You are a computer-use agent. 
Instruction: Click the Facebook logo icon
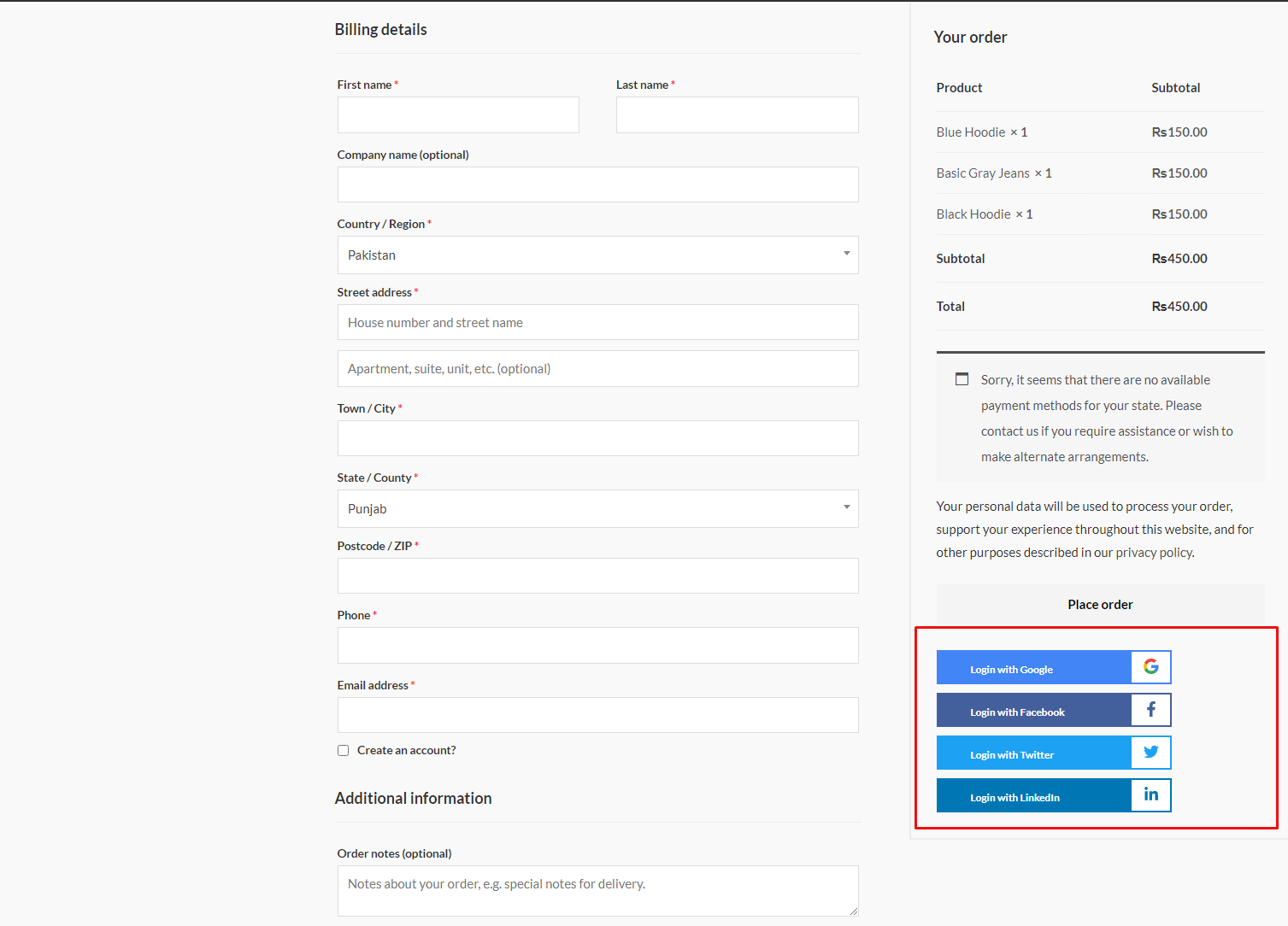click(x=1150, y=709)
